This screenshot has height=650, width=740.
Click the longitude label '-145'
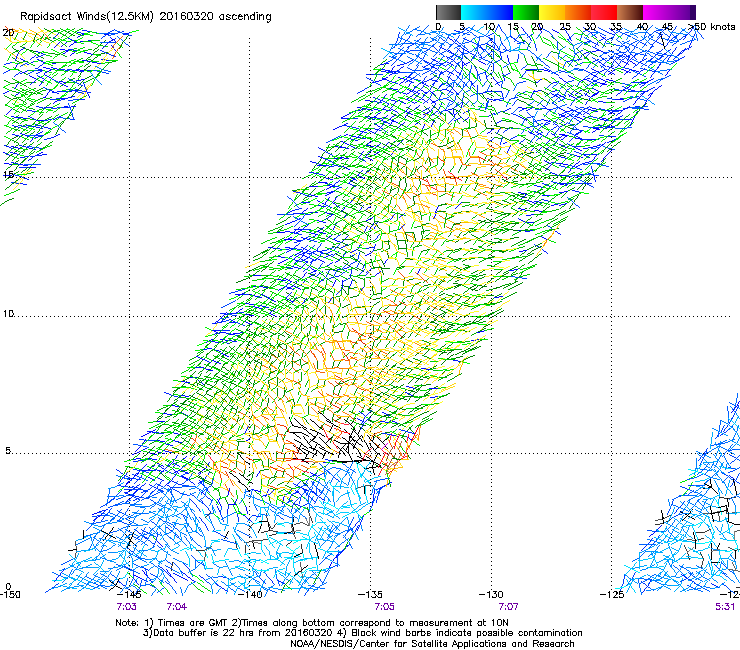pyautogui.click(x=128, y=595)
